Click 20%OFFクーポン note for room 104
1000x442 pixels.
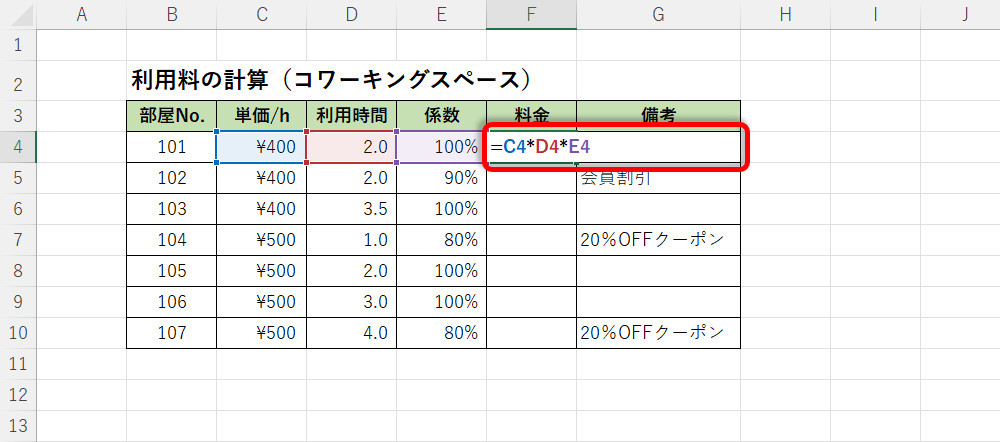[x=658, y=240]
